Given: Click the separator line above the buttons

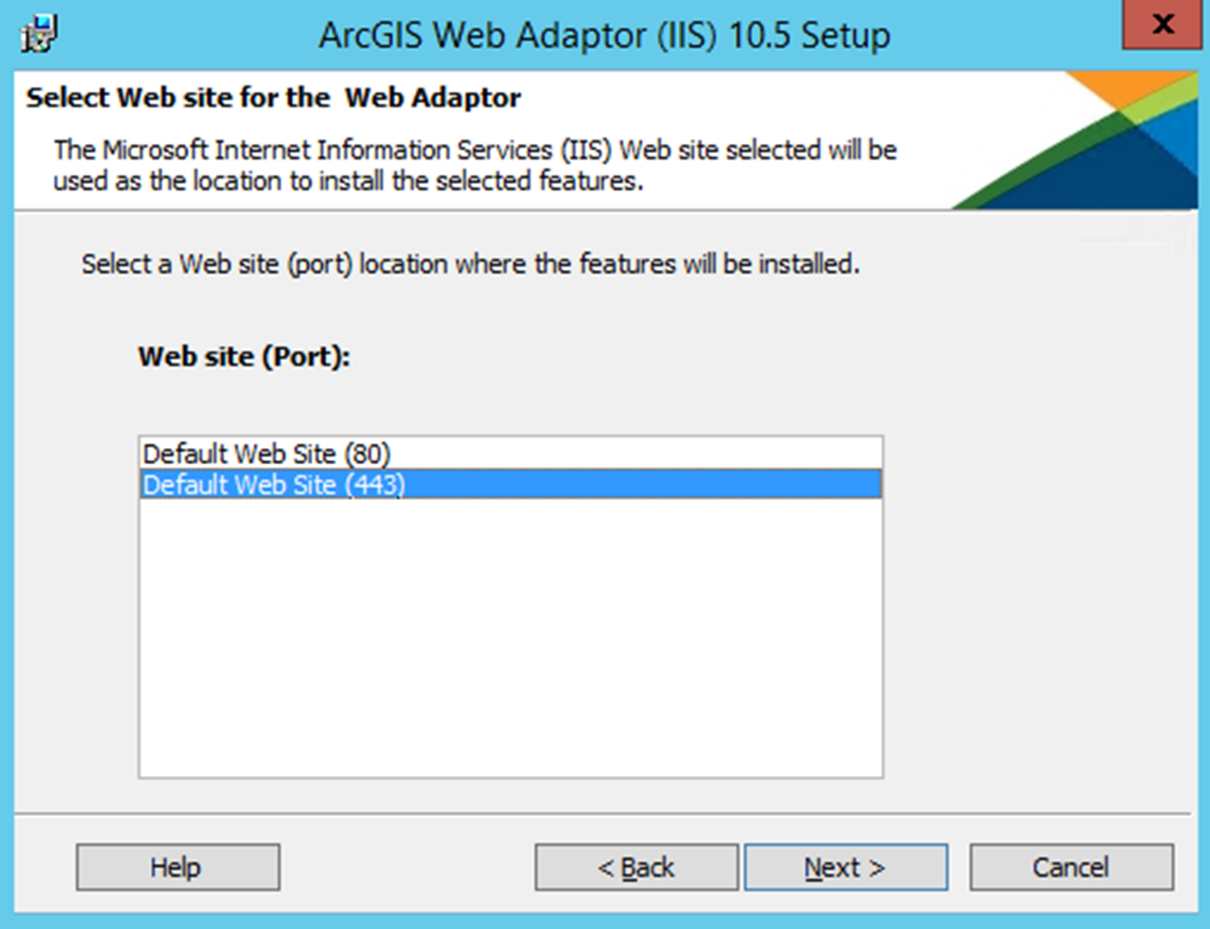Looking at the screenshot, I should click(x=604, y=812).
